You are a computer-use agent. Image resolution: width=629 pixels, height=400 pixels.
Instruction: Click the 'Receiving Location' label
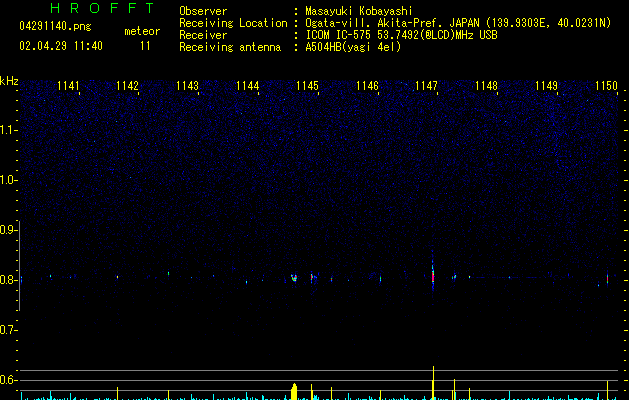tap(233, 23)
